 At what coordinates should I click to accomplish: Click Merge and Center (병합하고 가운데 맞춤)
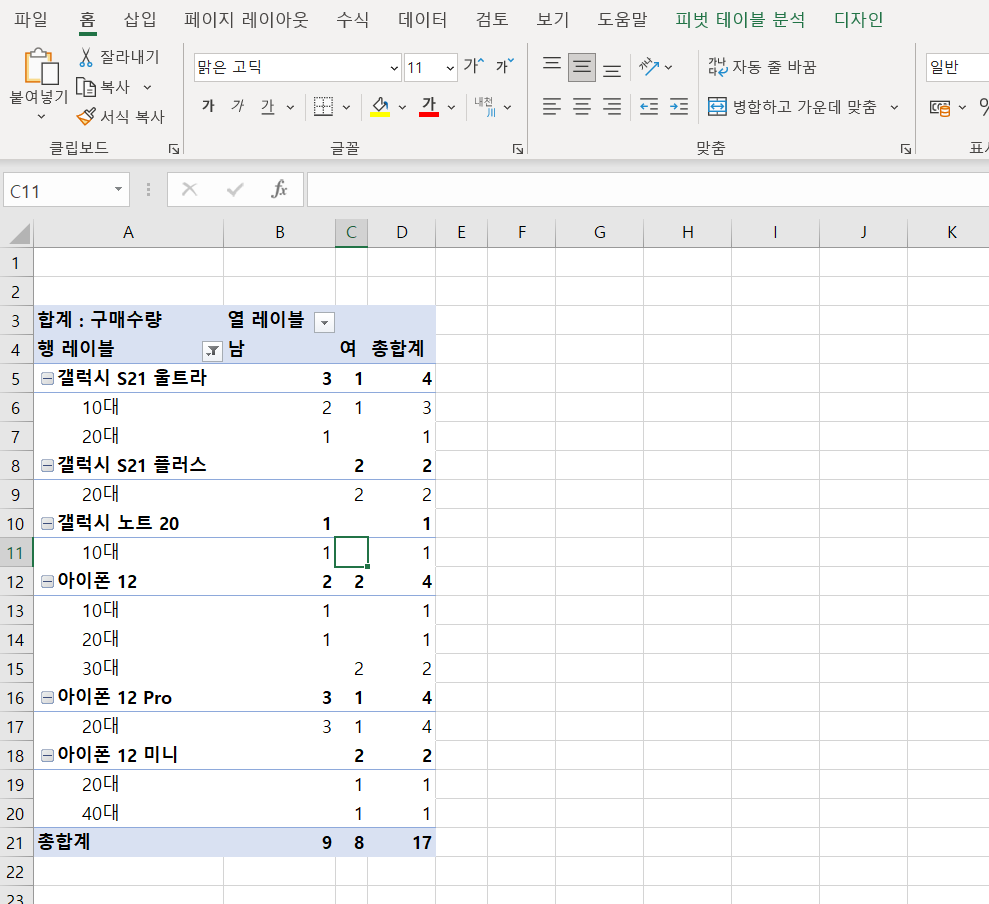click(x=792, y=107)
